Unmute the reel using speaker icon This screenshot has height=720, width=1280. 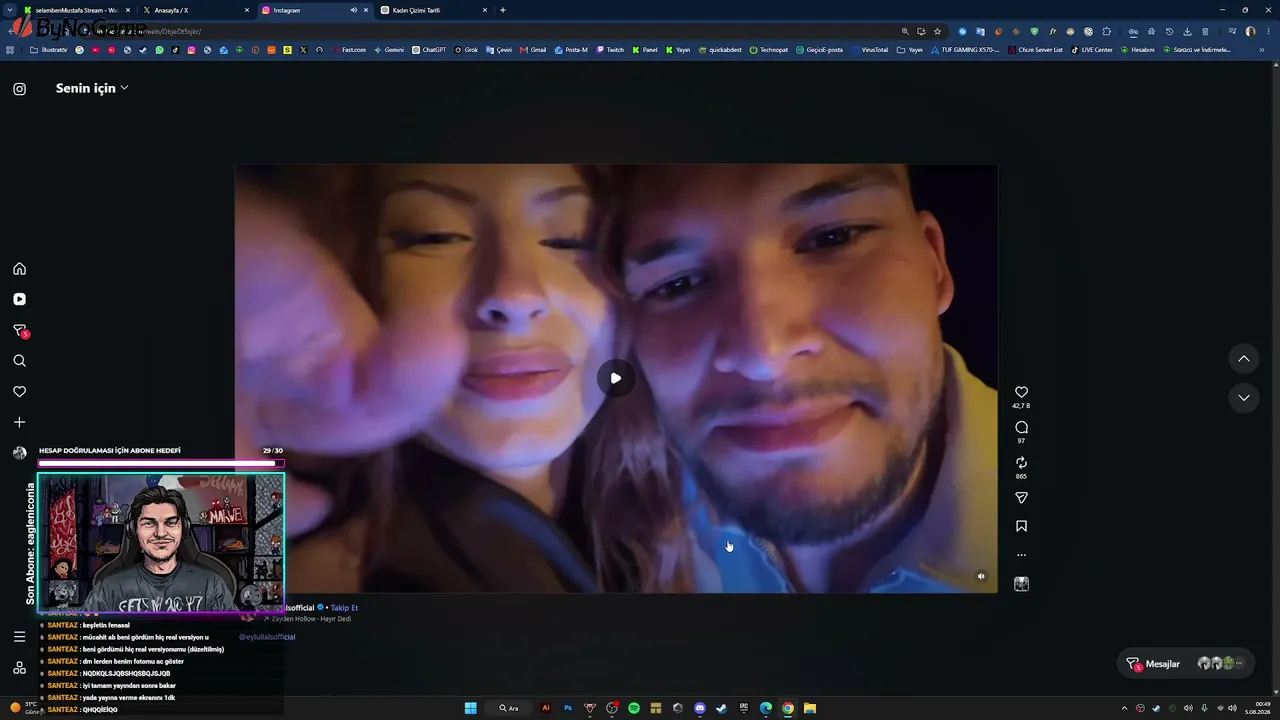tap(981, 576)
